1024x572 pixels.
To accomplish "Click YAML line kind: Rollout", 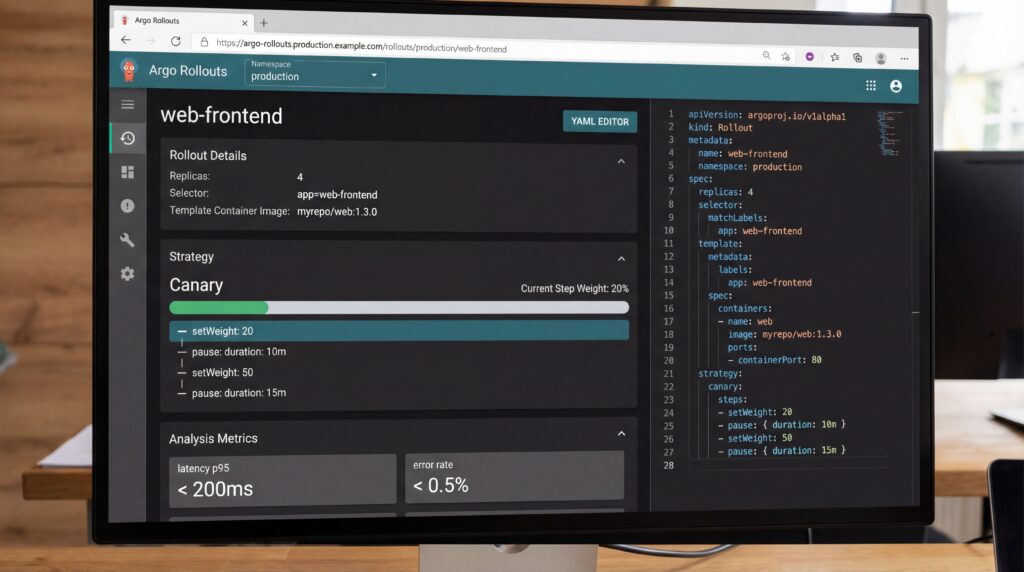I will coord(720,128).
